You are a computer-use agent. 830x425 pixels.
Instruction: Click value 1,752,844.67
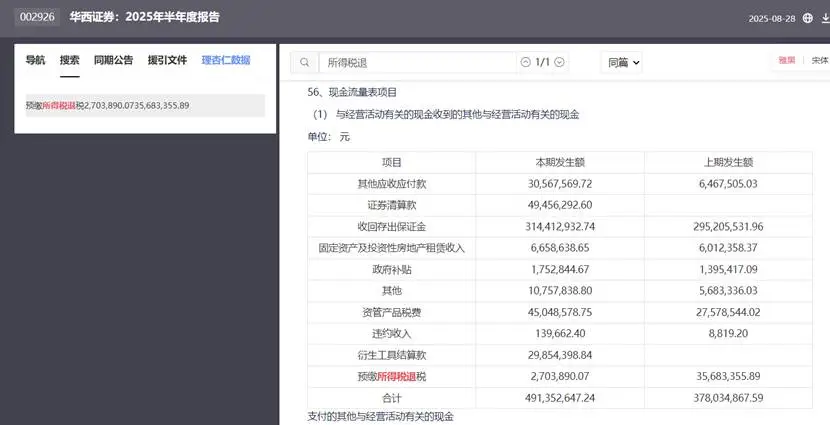coord(560,269)
